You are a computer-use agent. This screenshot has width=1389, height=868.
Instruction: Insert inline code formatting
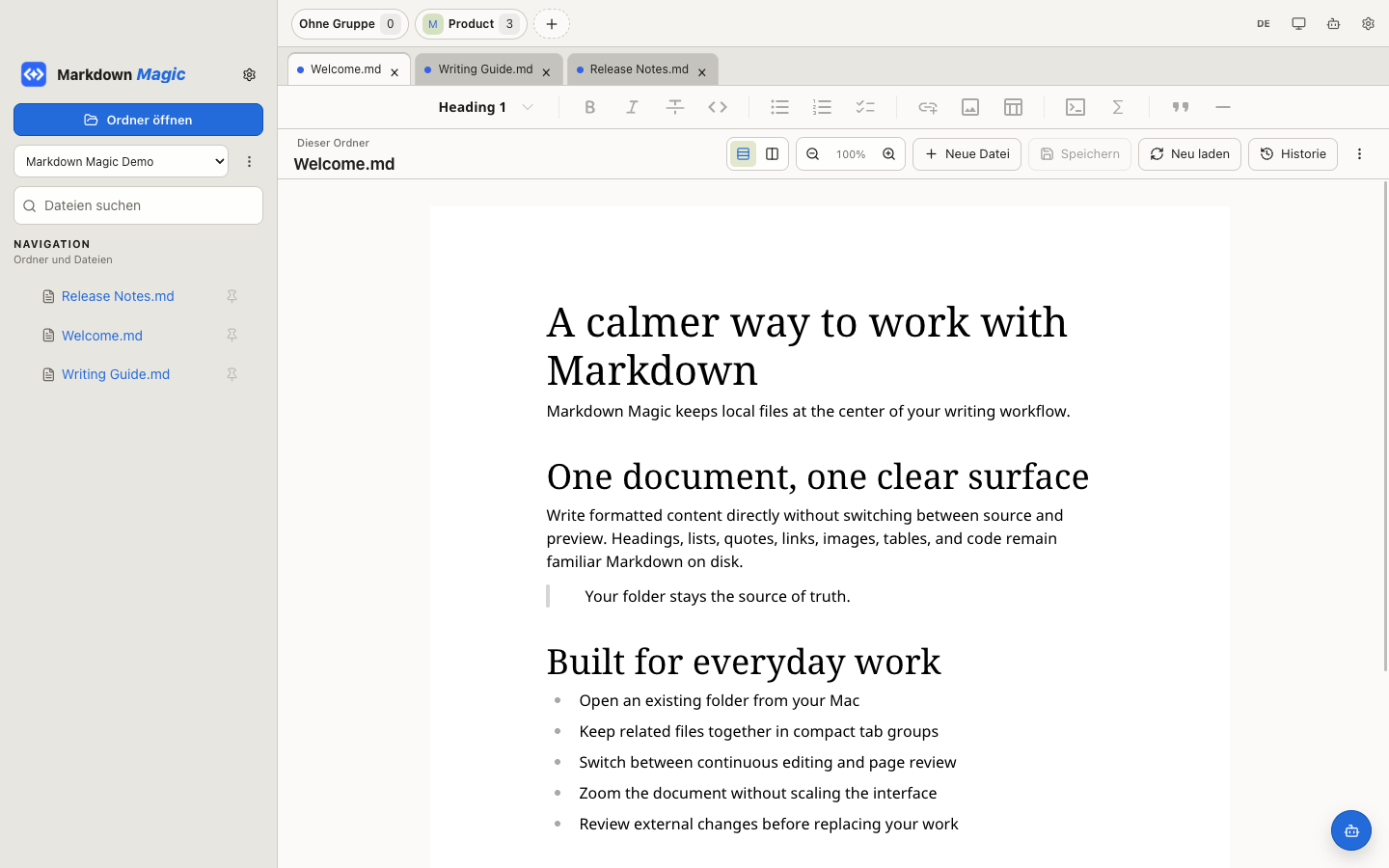tap(718, 107)
